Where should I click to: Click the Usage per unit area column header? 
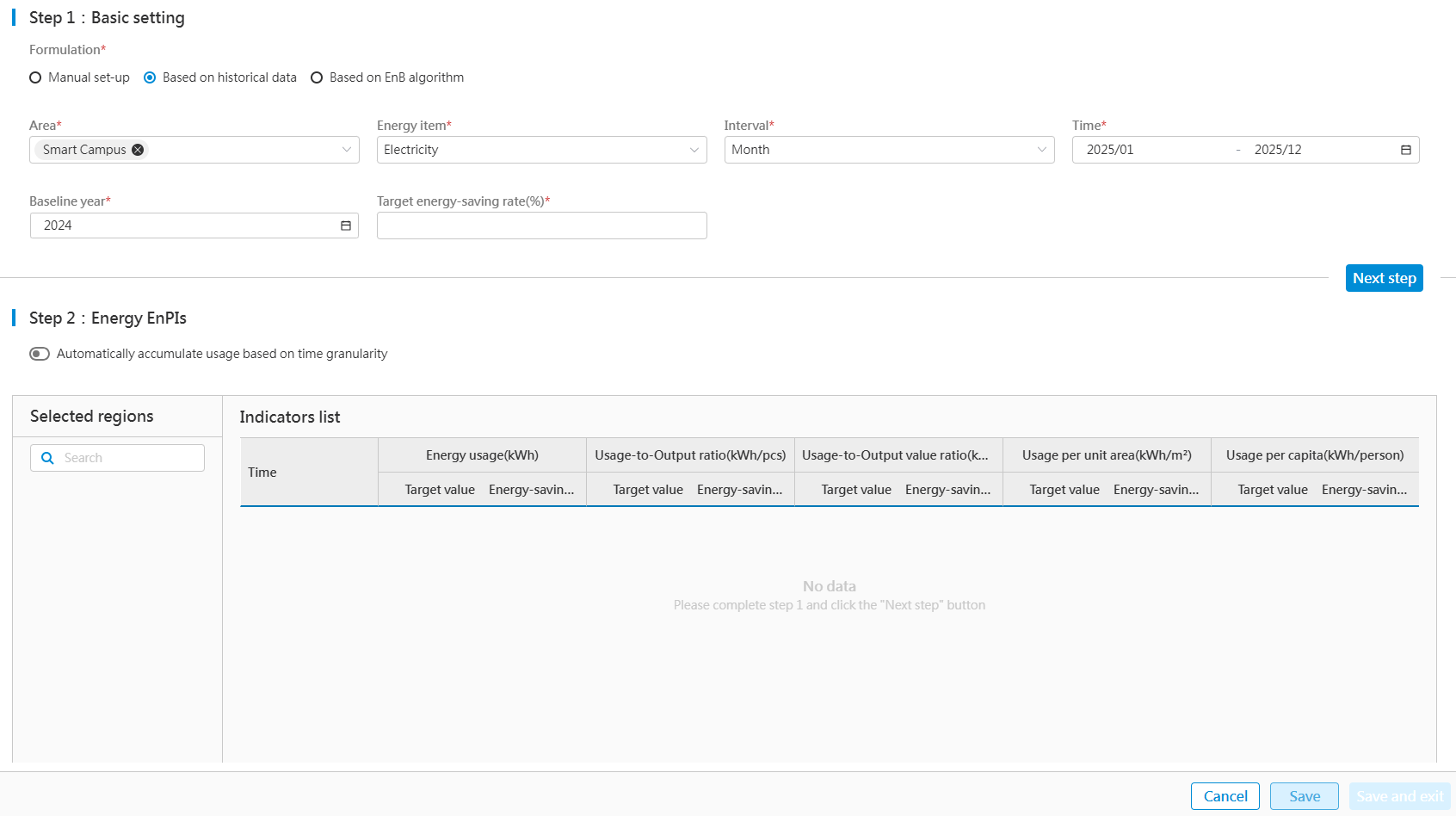coord(1107,455)
